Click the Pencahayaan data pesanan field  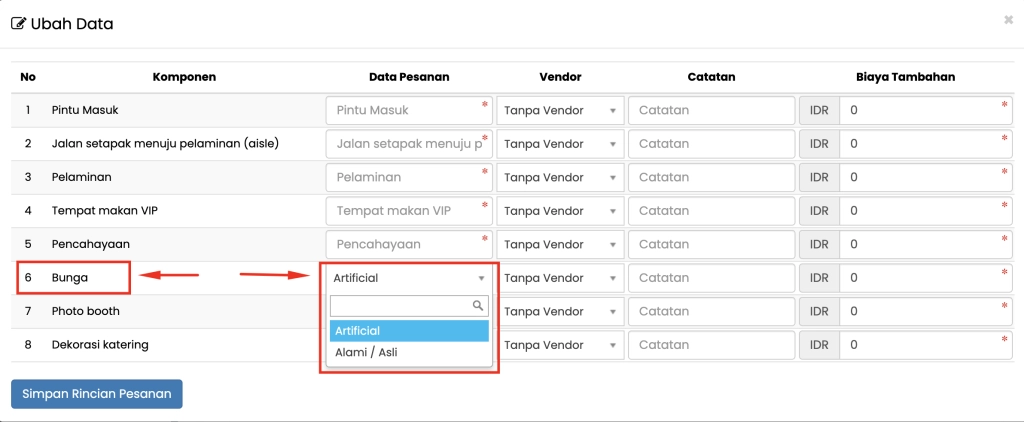tap(409, 244)
